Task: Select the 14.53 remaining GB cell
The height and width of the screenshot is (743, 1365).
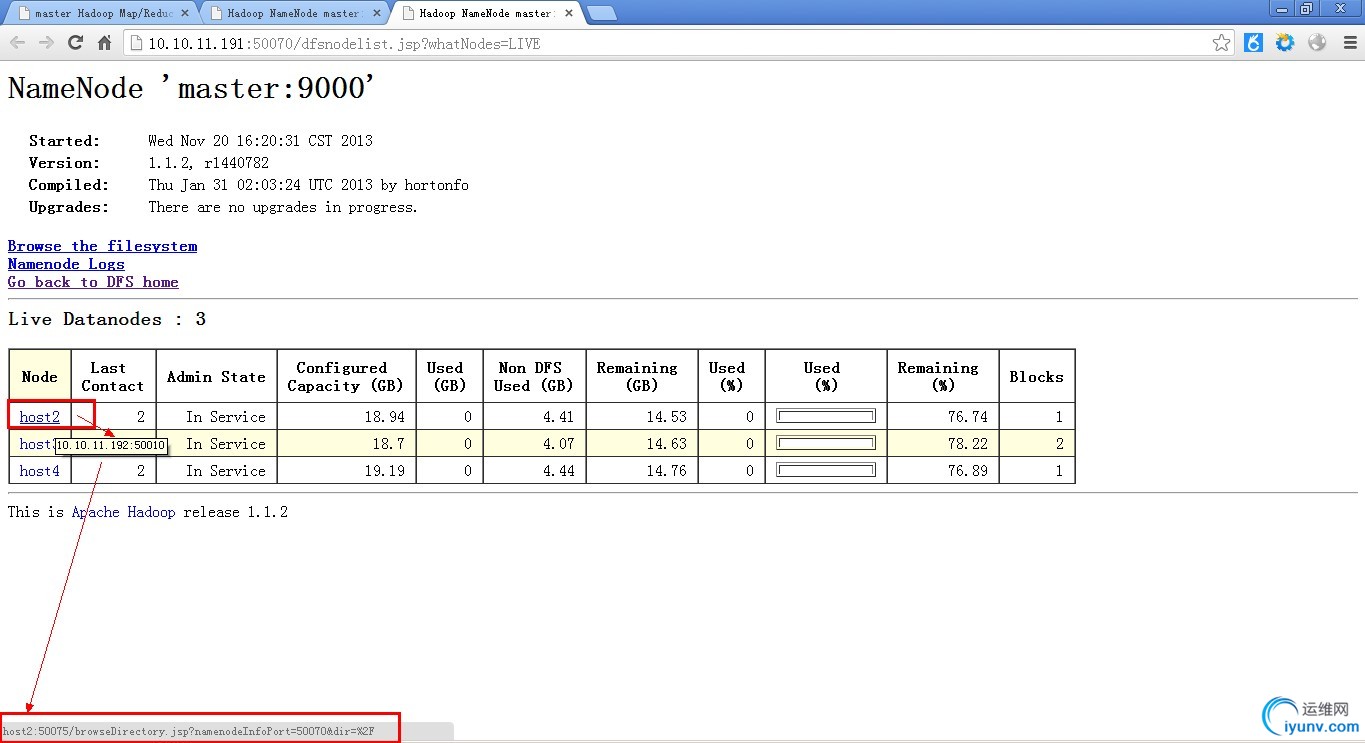Action: [x=642, y=417]
